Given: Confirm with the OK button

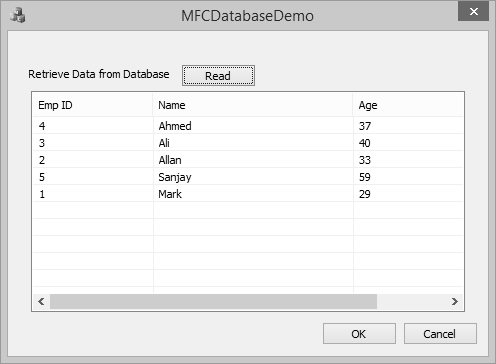Looking at the screenshot, I should point(359,333).
